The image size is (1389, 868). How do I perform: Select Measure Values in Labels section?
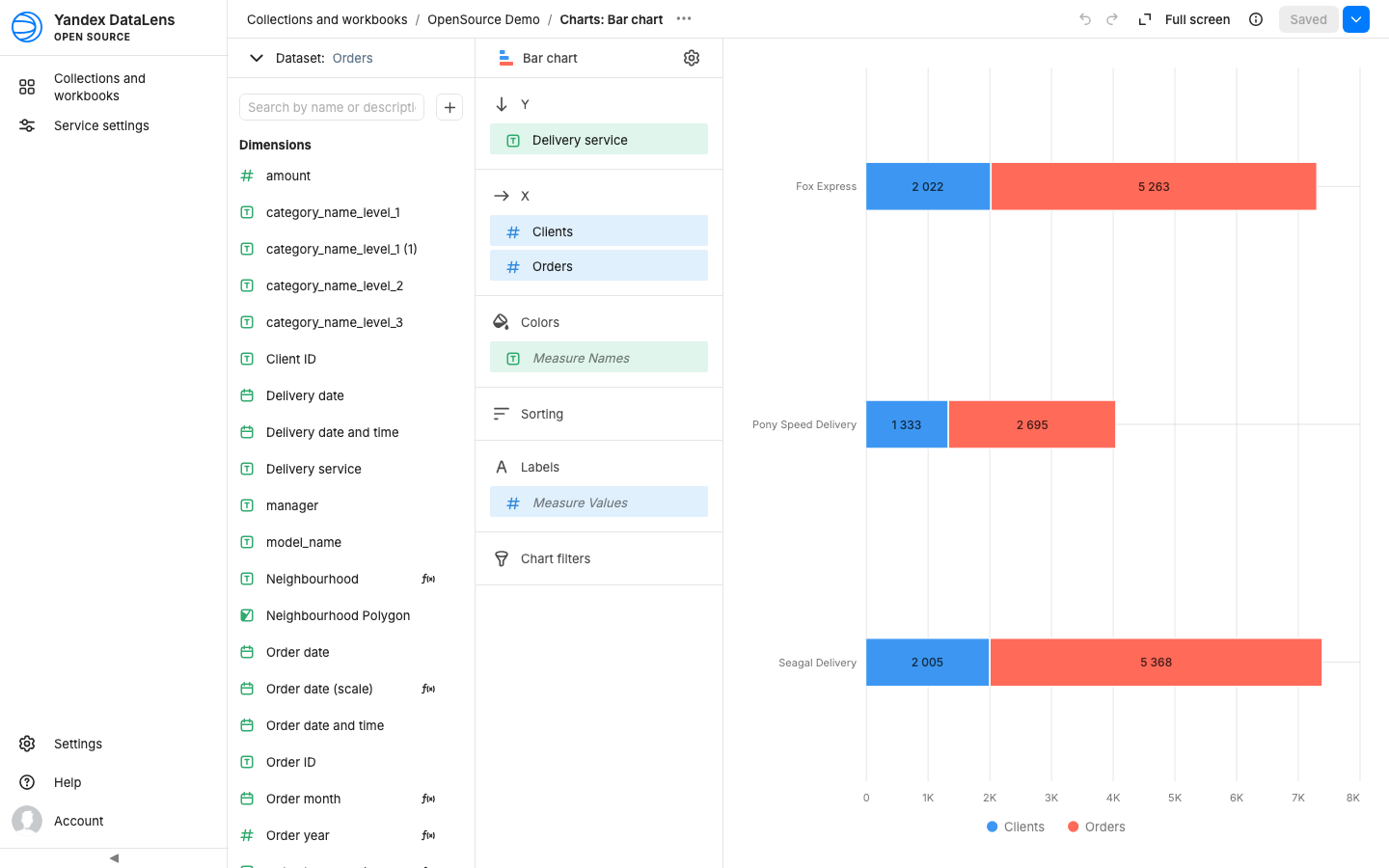599,502
